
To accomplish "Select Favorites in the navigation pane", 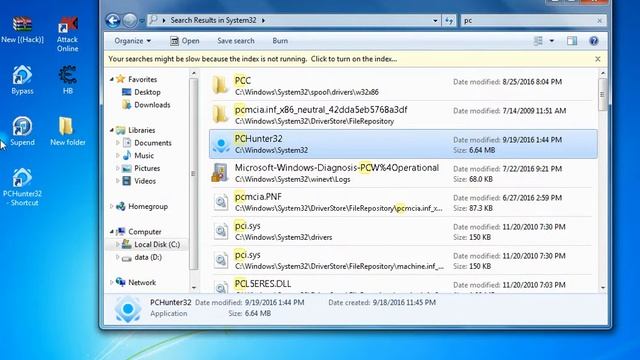I will coord(142,79).
